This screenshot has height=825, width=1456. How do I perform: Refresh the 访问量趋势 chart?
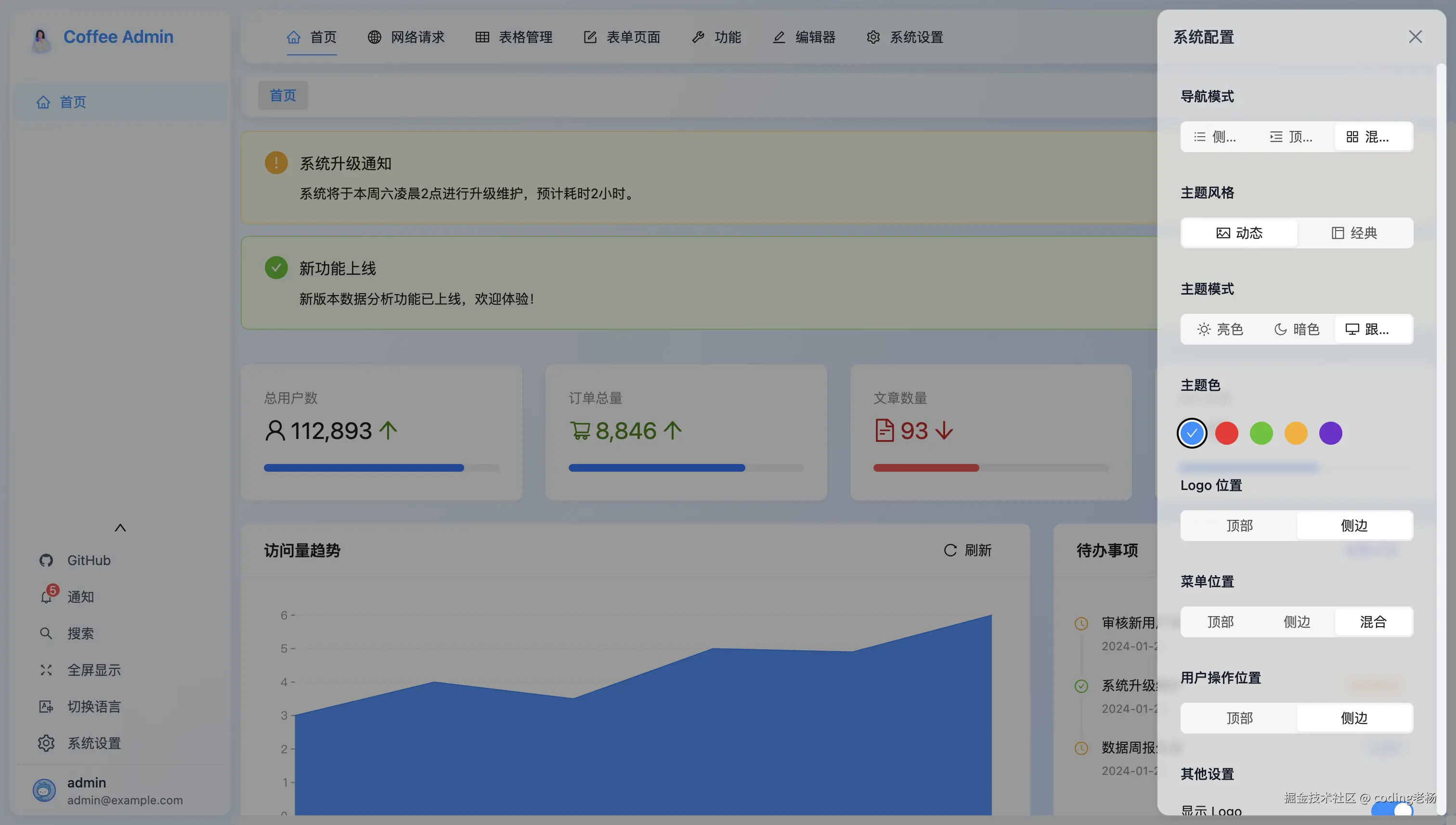coord(967,550)
